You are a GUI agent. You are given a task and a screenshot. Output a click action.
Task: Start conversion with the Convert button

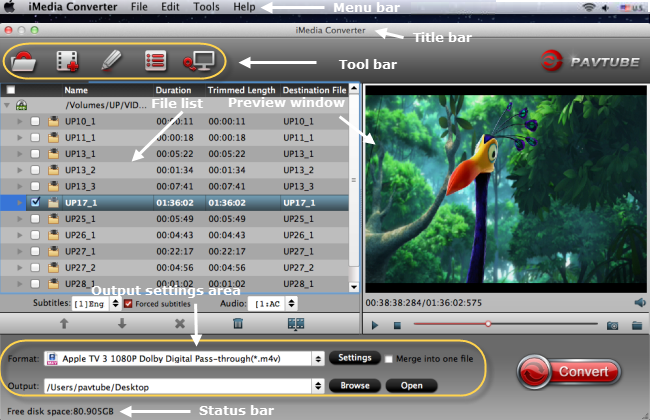click(x=569, y=371)
